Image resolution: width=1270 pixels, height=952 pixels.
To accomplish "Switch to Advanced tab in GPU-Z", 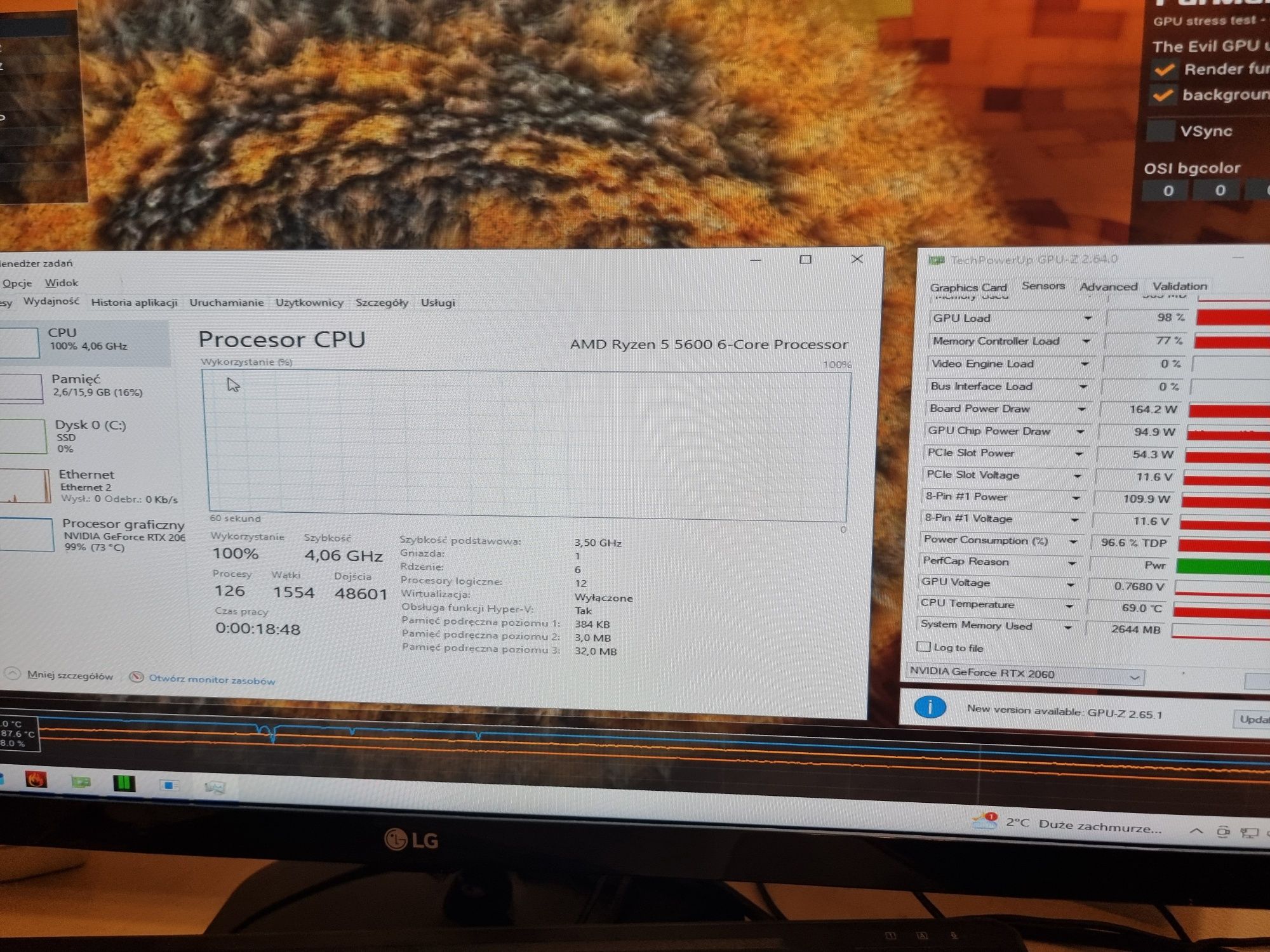I will point(1109,287).
